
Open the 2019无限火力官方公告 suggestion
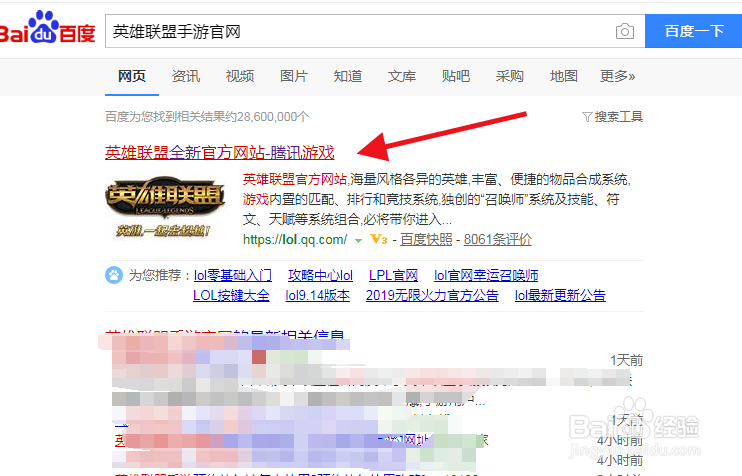click(x=432, y=295)
